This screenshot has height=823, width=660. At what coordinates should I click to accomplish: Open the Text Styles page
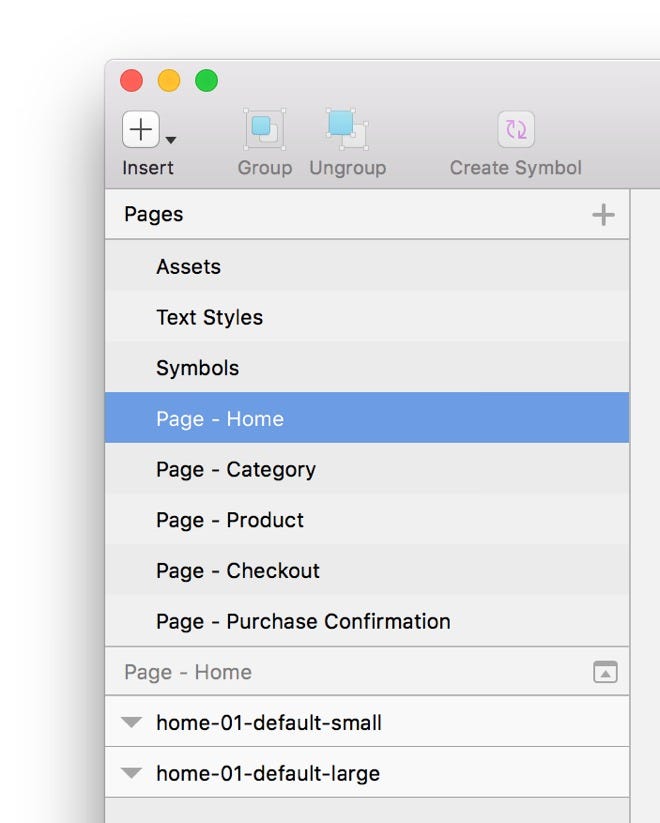[x=367, y=317]
